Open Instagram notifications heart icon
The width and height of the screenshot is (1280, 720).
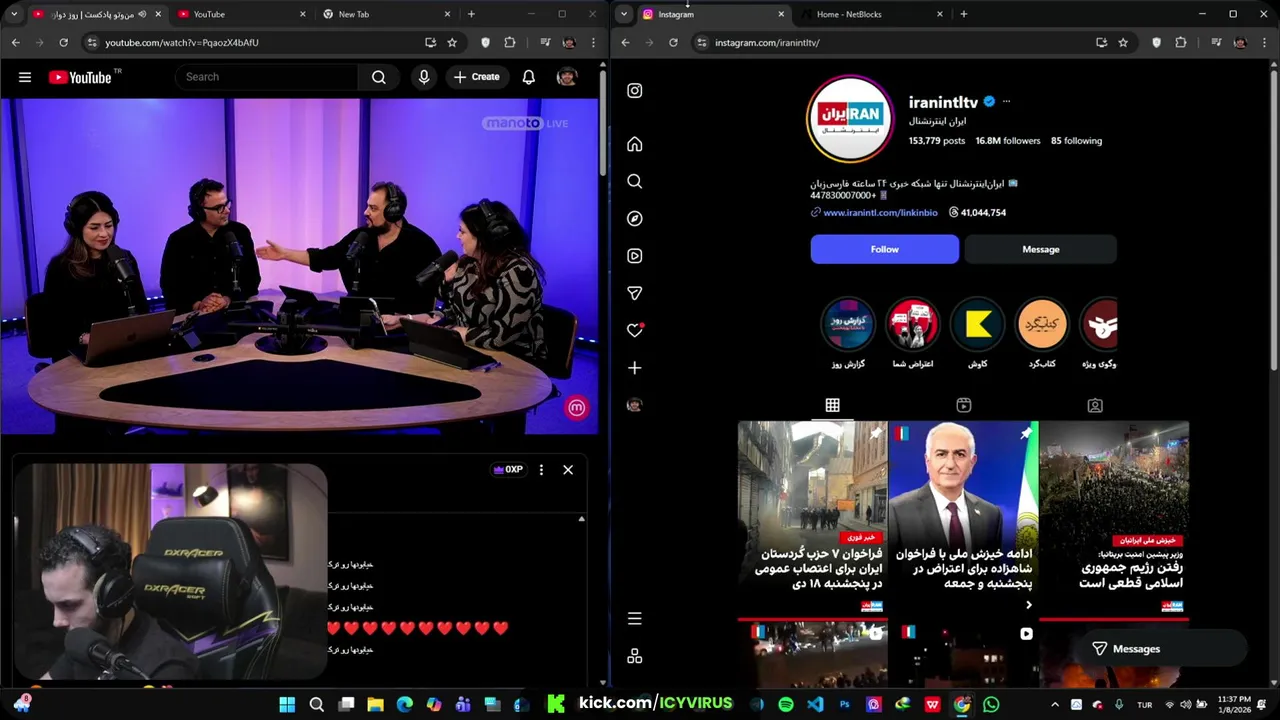634,330
